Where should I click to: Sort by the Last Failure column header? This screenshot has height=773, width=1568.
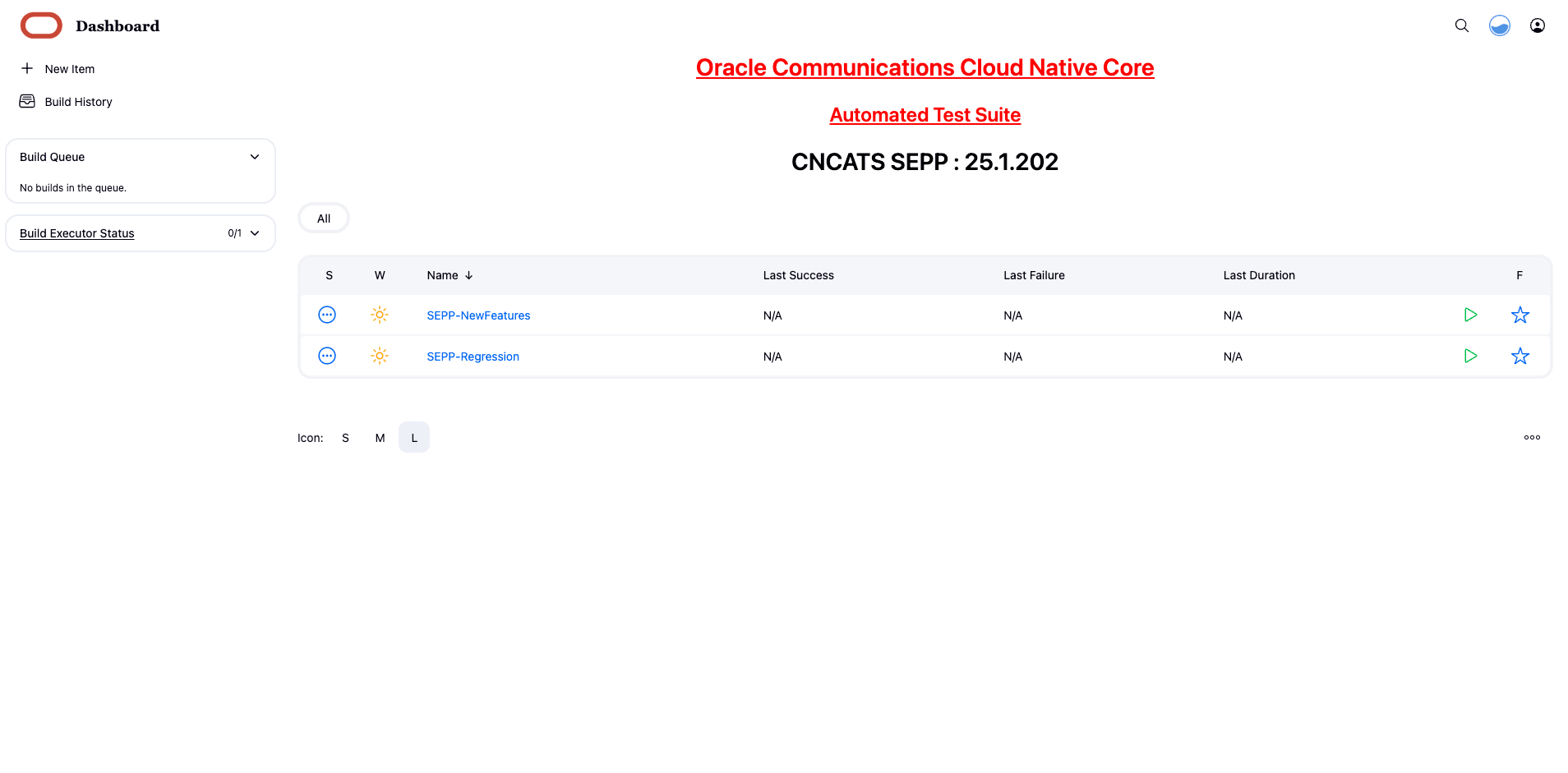point(1034,275)
